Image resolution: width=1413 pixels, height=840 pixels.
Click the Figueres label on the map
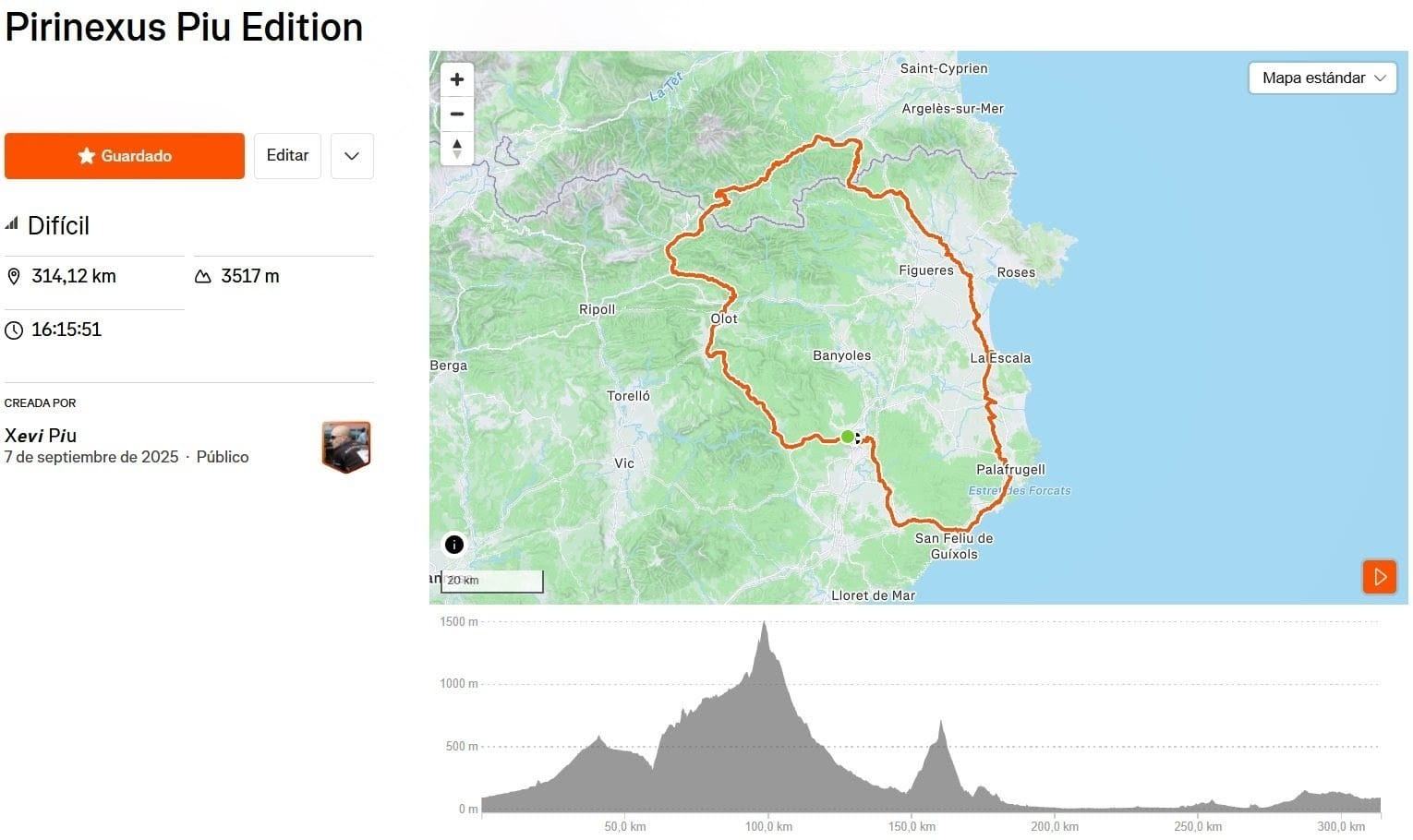pyautogui.click(x=926, y=270)
